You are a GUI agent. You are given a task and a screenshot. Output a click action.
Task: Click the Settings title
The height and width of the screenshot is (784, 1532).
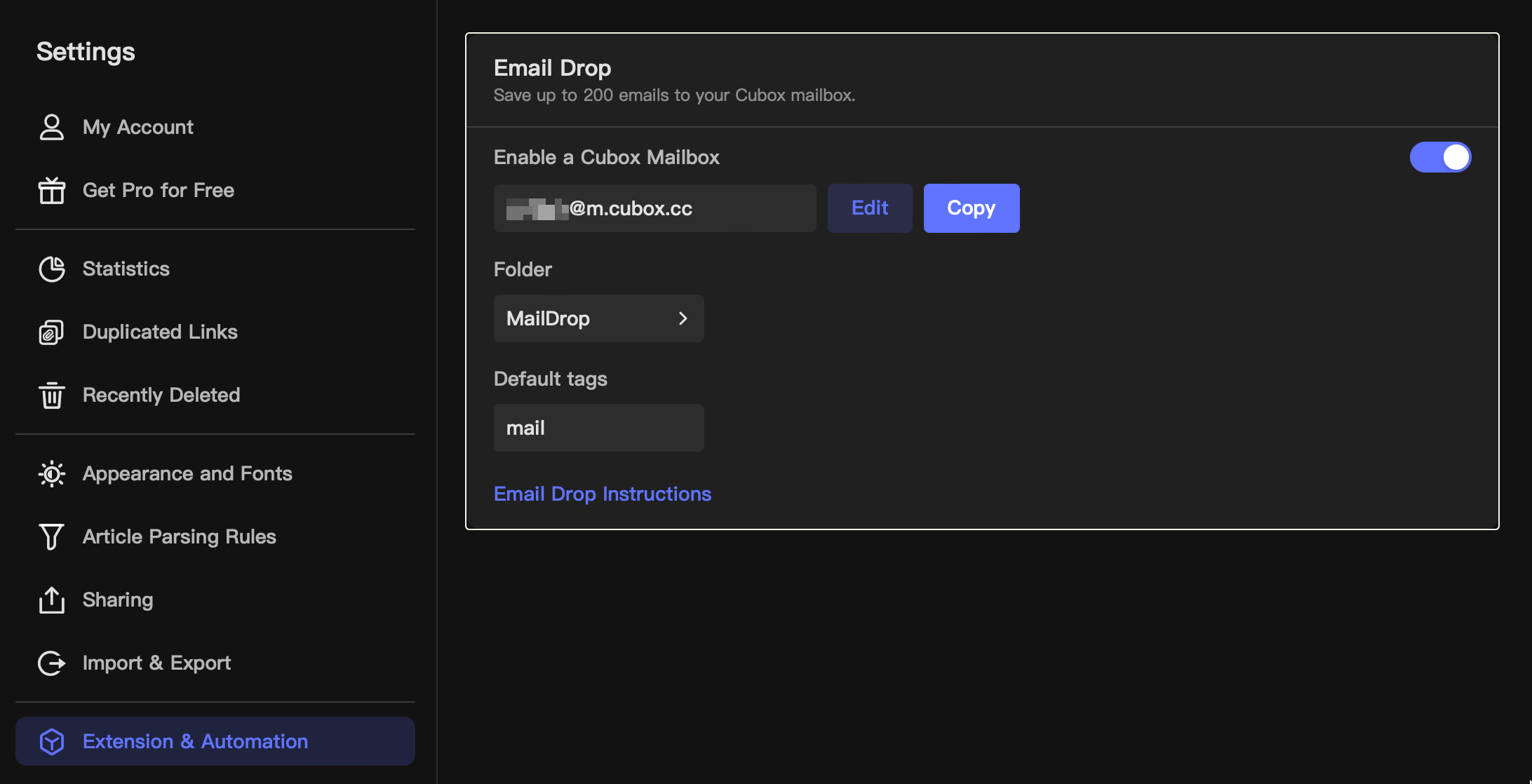tap(86, 52)
